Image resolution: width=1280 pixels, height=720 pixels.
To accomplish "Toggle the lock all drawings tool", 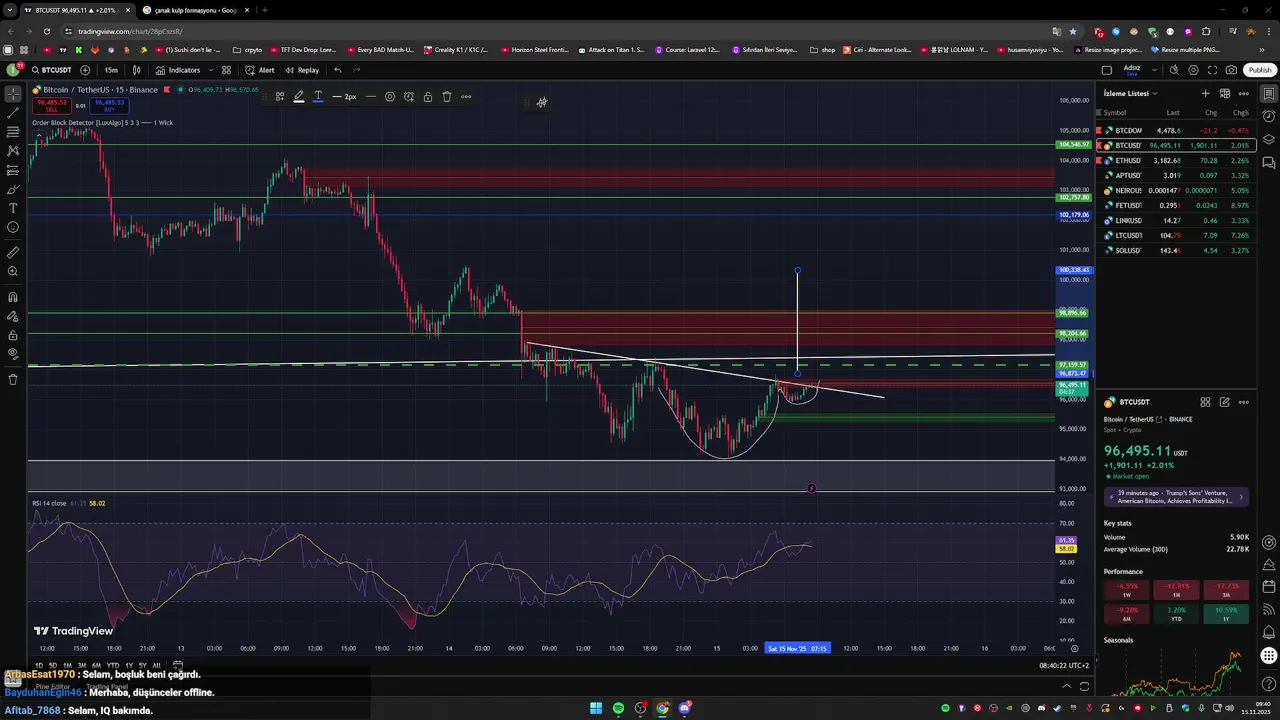I will click(13, 335).
